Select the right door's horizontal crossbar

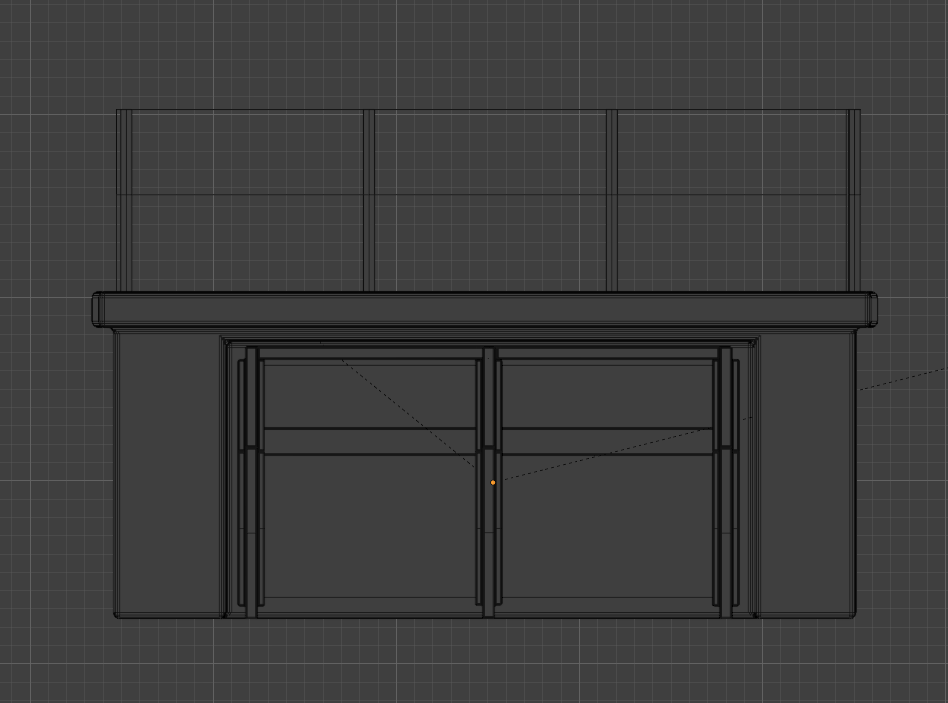(x=607, y=441)
